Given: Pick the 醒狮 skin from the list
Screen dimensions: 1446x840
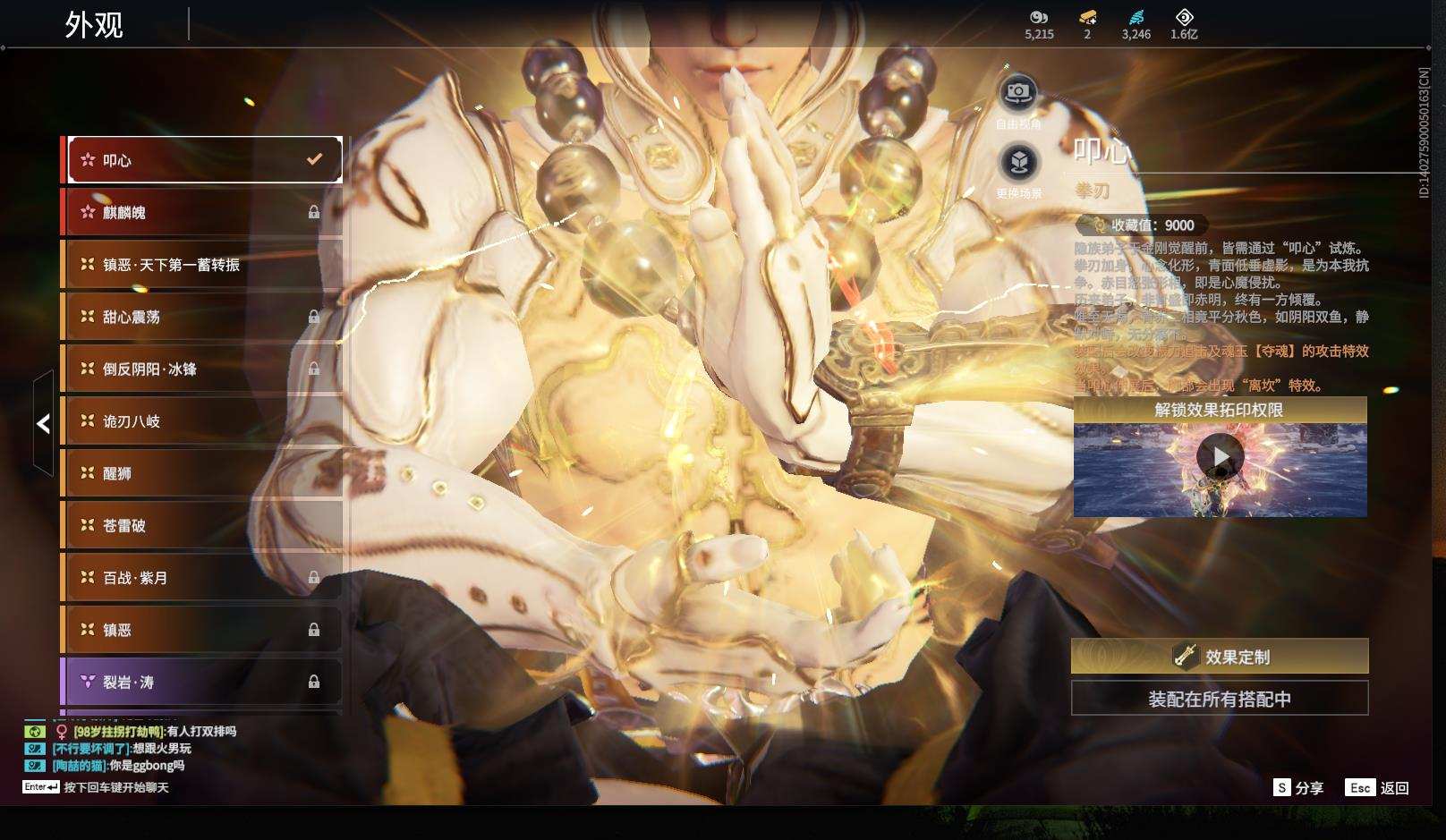Looking at the screenshot, I should coord(202,472).
